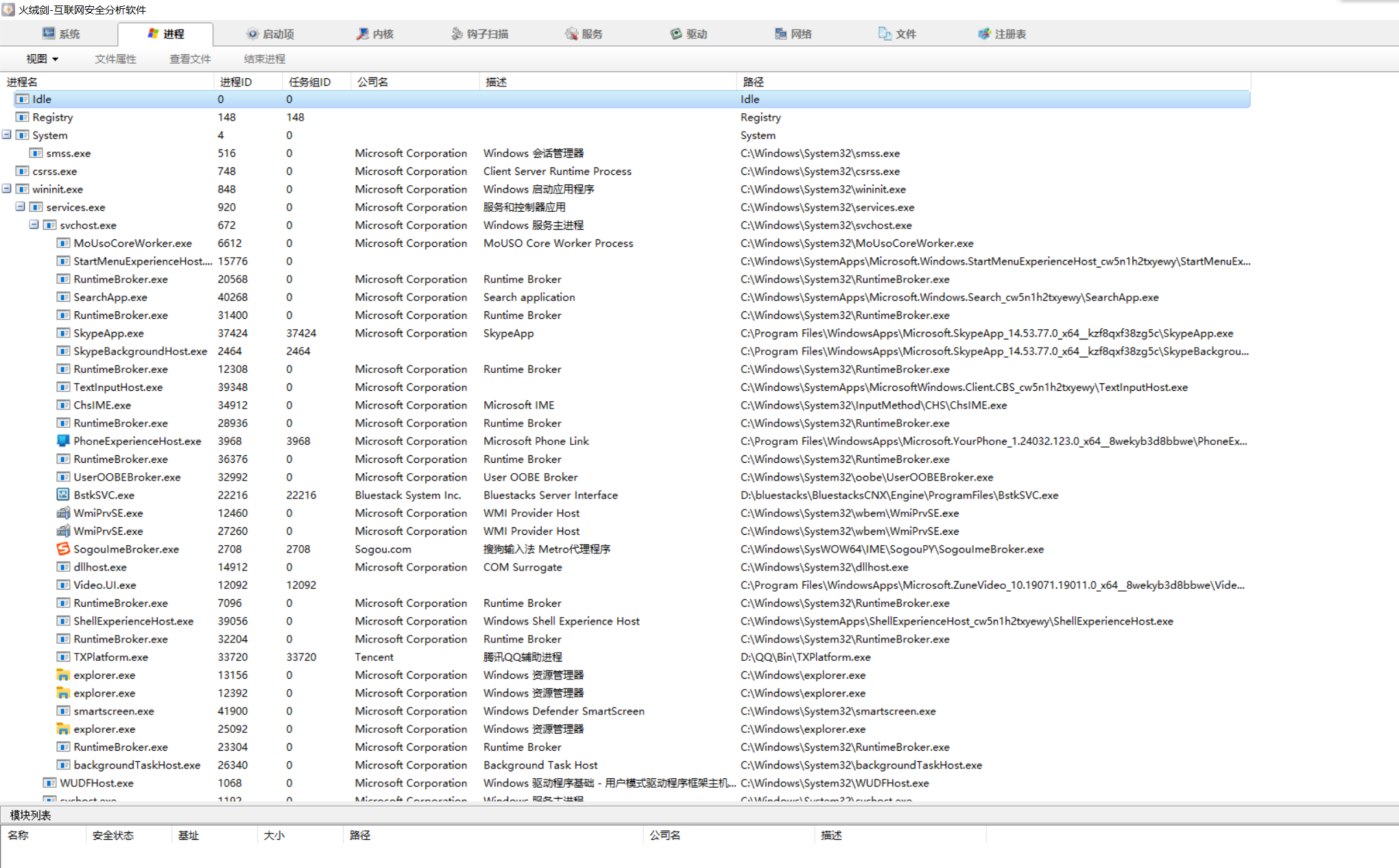Click the SearchApp.exe process icon

pos(63,297)
